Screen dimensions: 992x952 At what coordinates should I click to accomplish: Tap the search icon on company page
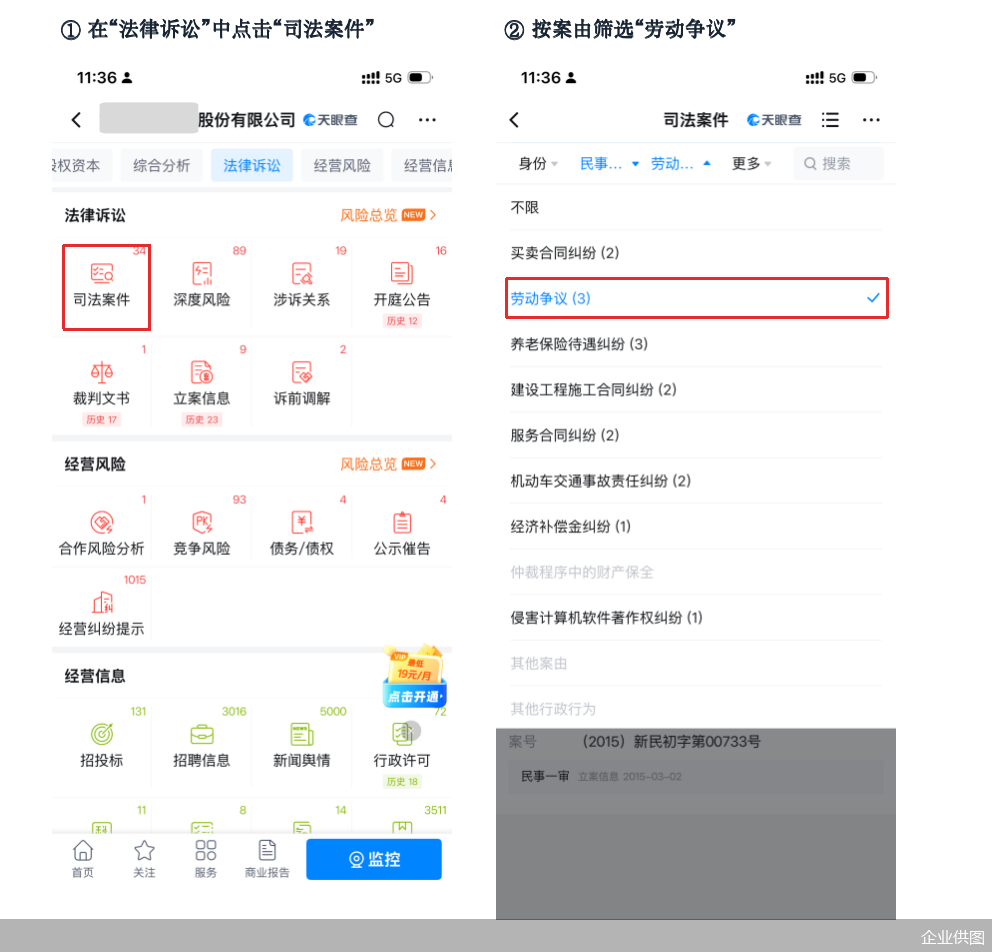coord(386,120)
